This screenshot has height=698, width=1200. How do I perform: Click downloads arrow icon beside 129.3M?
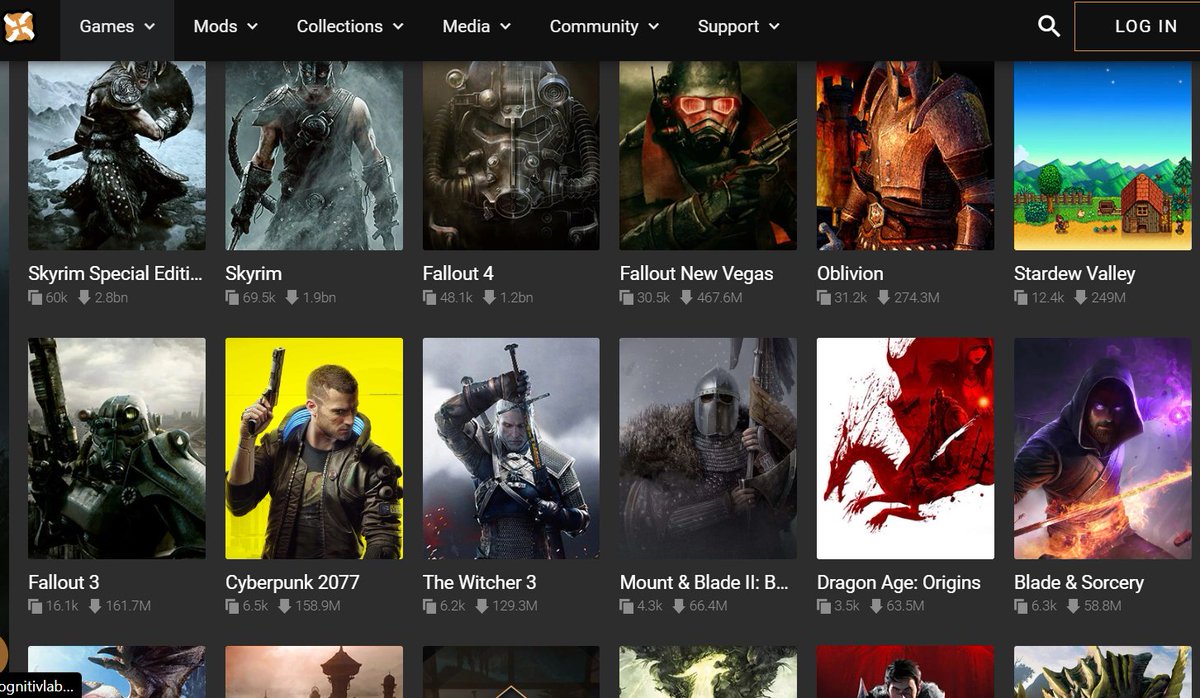[x=481, y=606]
